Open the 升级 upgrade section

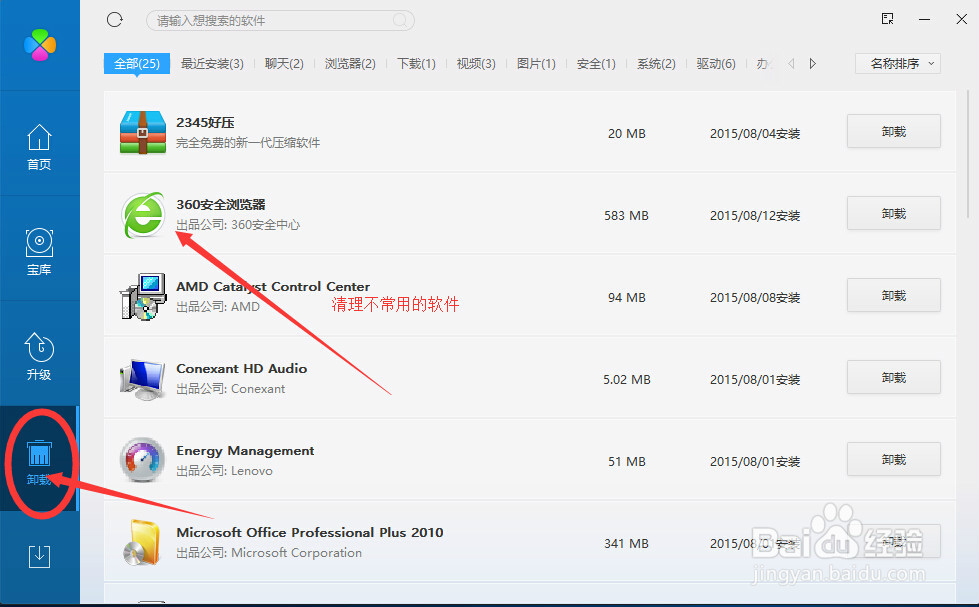point(39,356)
